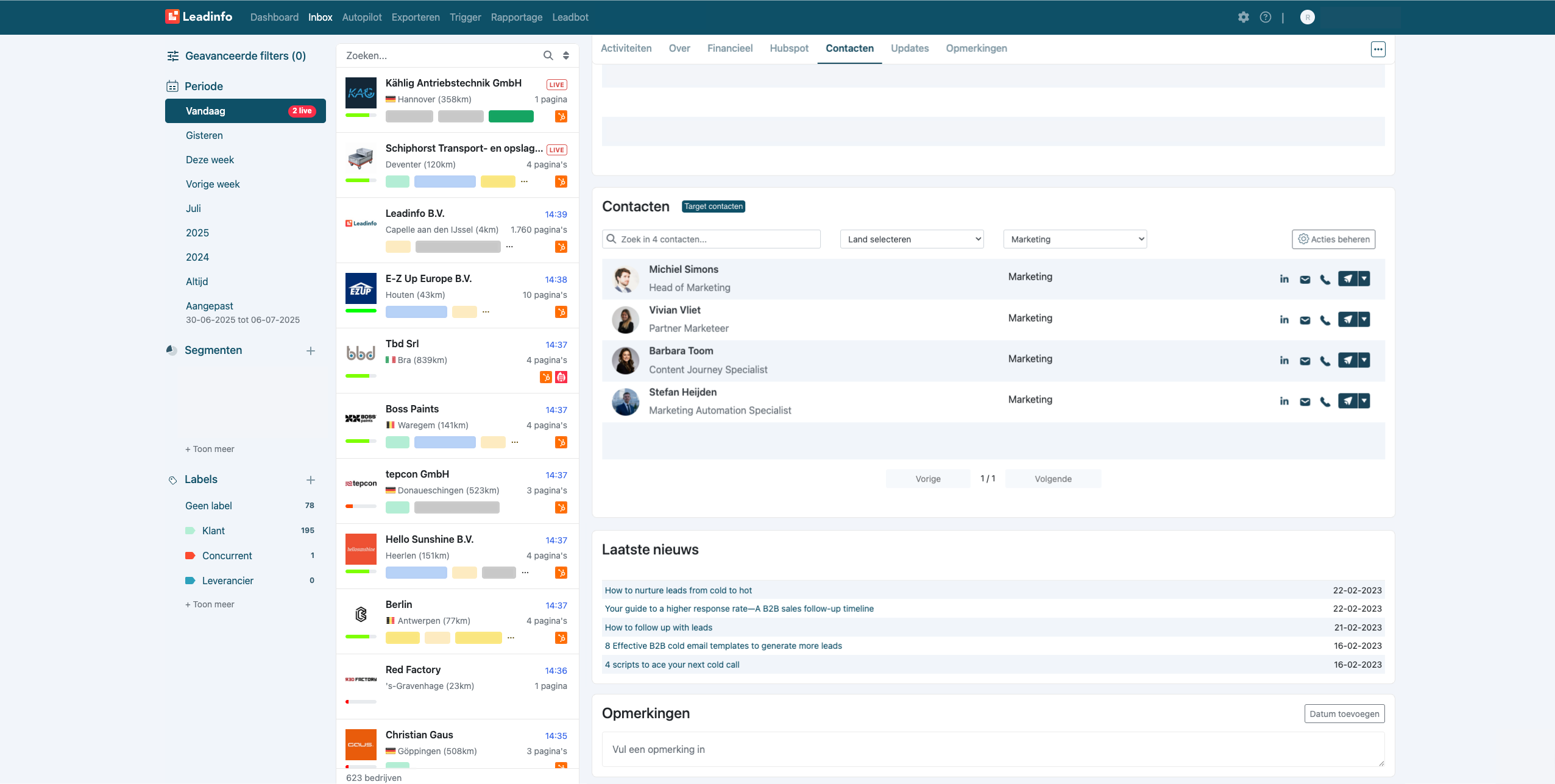Select the Gisteren period filter
This screenshot has width=1555, height=784.
(x=204, y=135)
